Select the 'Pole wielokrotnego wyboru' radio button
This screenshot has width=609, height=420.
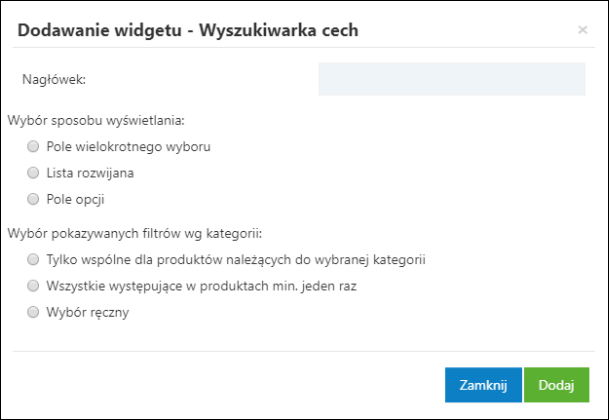click(x=33, y=146)
